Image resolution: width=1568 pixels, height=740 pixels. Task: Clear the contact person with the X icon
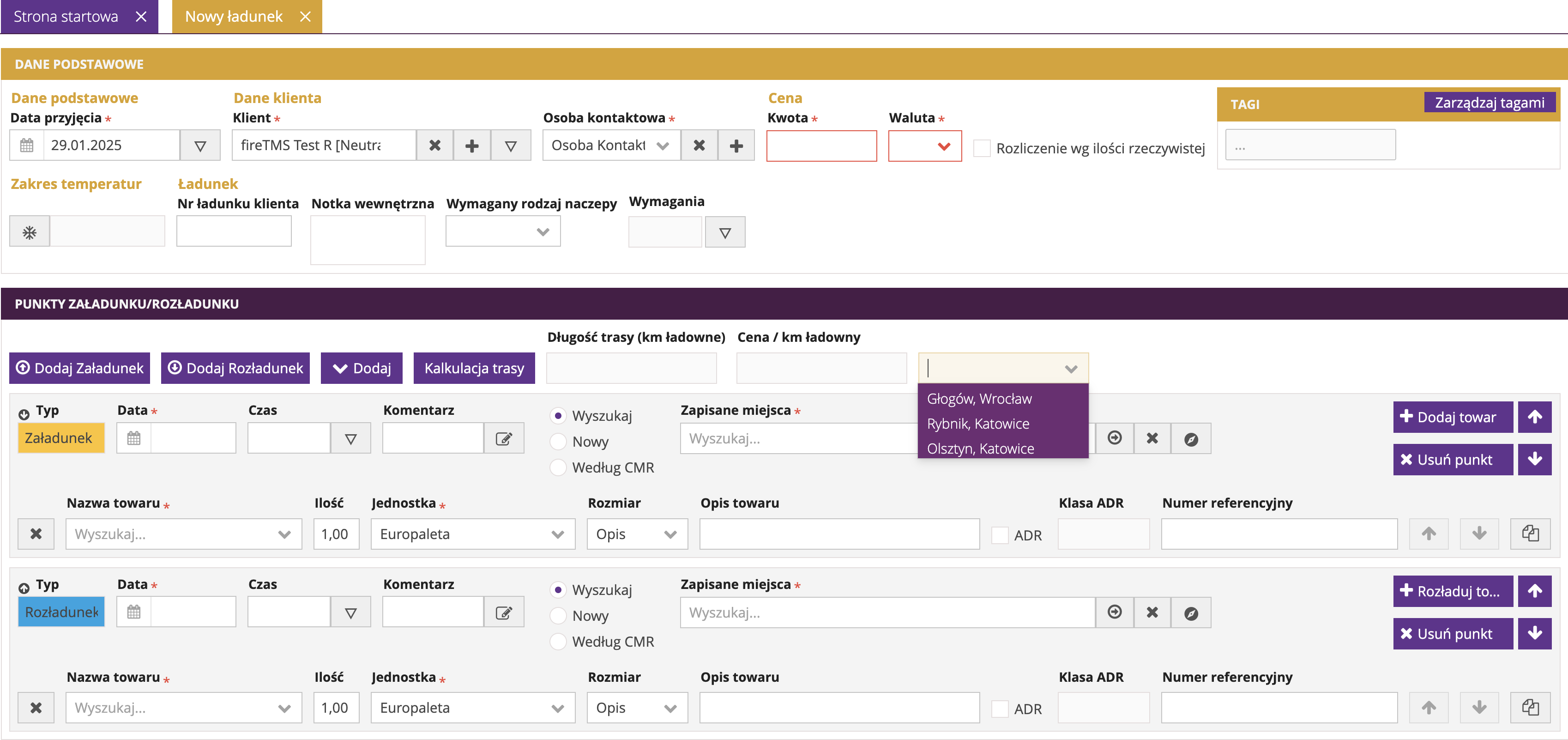(x=700, y=146)
